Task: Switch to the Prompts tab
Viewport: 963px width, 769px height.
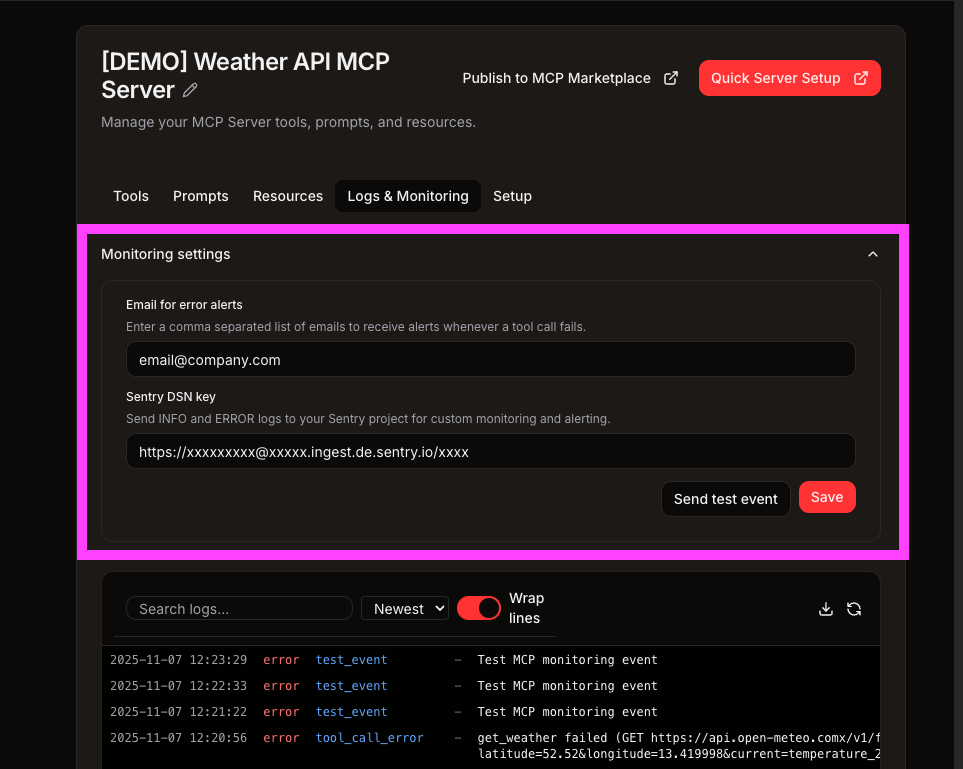Action: (200, 196)
